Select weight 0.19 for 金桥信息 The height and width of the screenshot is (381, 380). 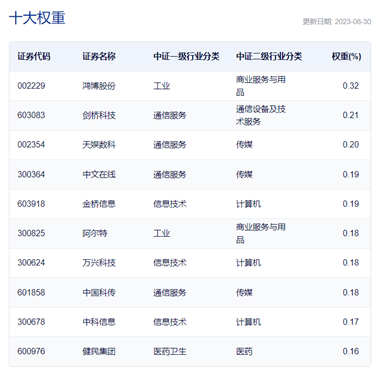click(x=351, y=204)
